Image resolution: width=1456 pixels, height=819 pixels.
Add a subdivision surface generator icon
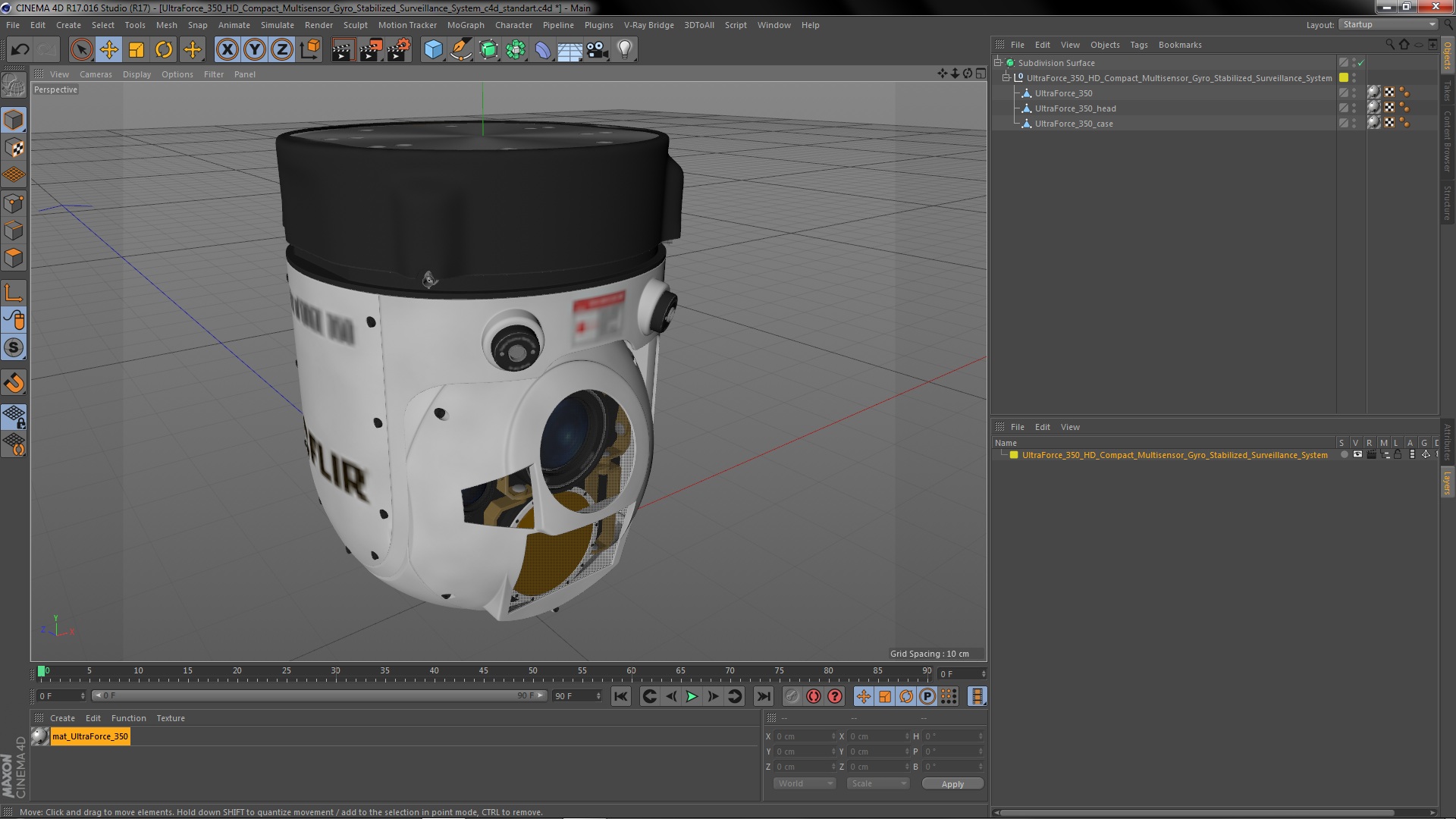(x=489, y=50)
